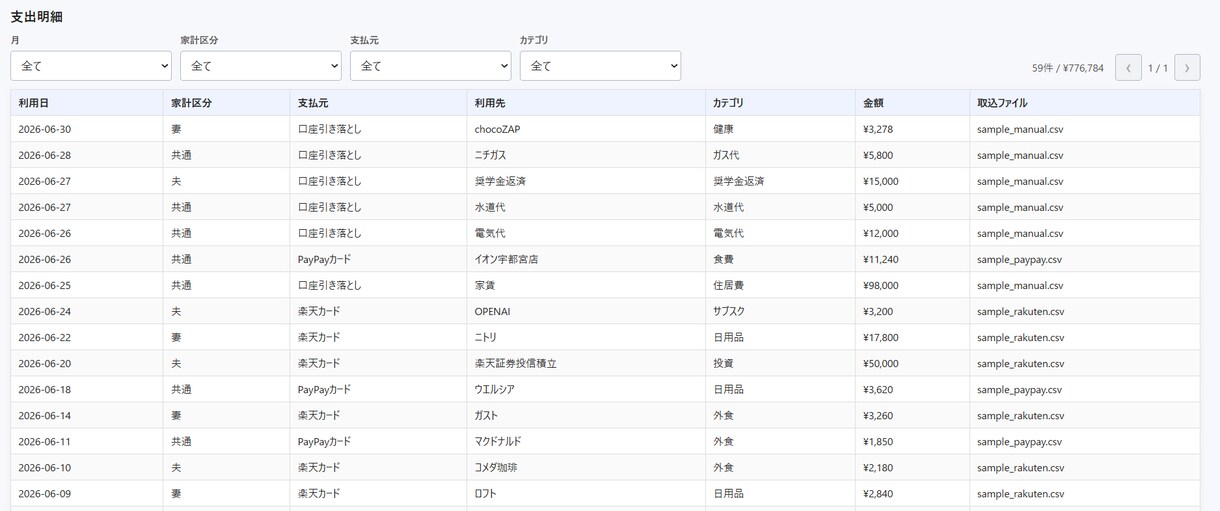Select the ガスト payee cell
The image size is (1220, 511).
click(585, 415)
